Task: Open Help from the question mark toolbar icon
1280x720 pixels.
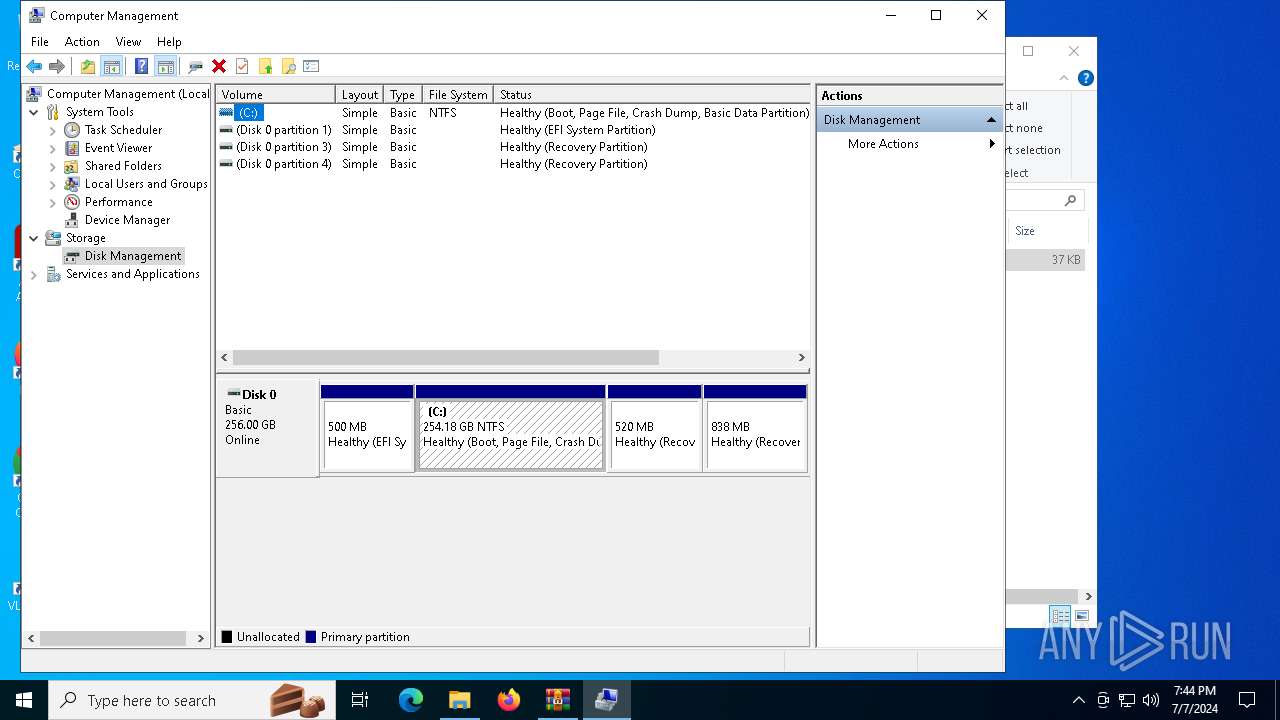Action: (x=141, y=66)
